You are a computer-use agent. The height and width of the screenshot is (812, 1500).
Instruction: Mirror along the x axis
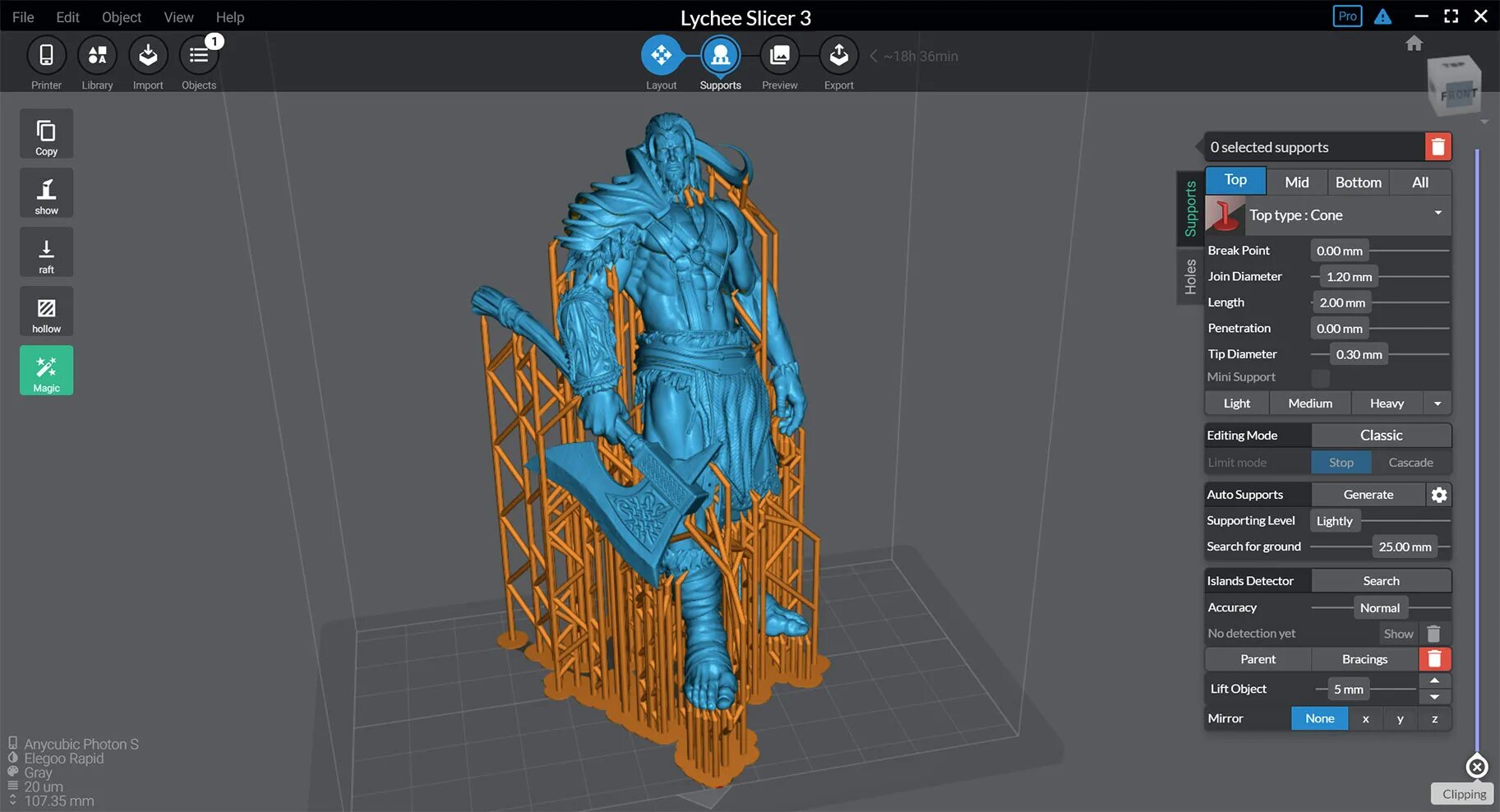[1366, 718]
